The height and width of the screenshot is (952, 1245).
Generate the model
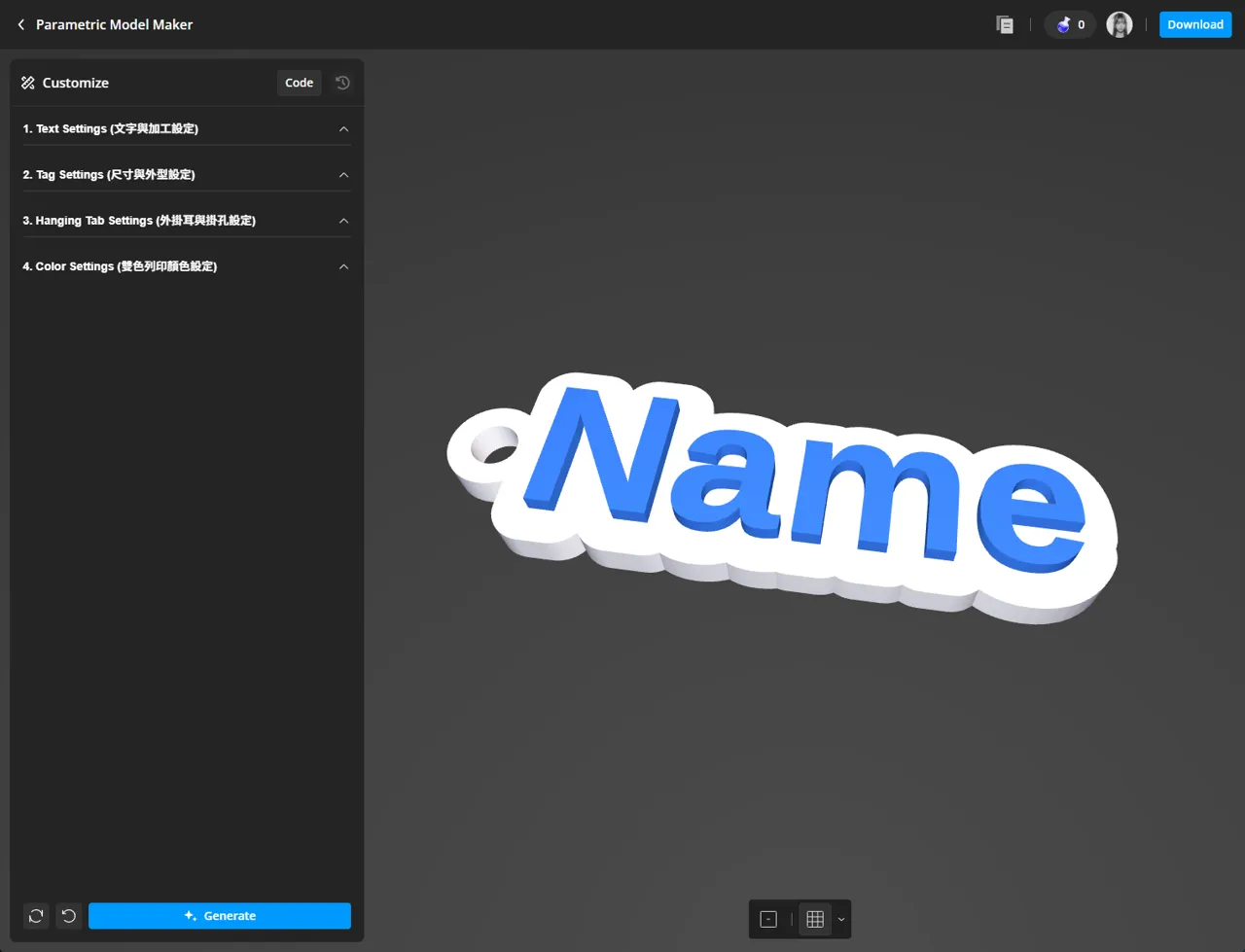click(x=220, y=916)
